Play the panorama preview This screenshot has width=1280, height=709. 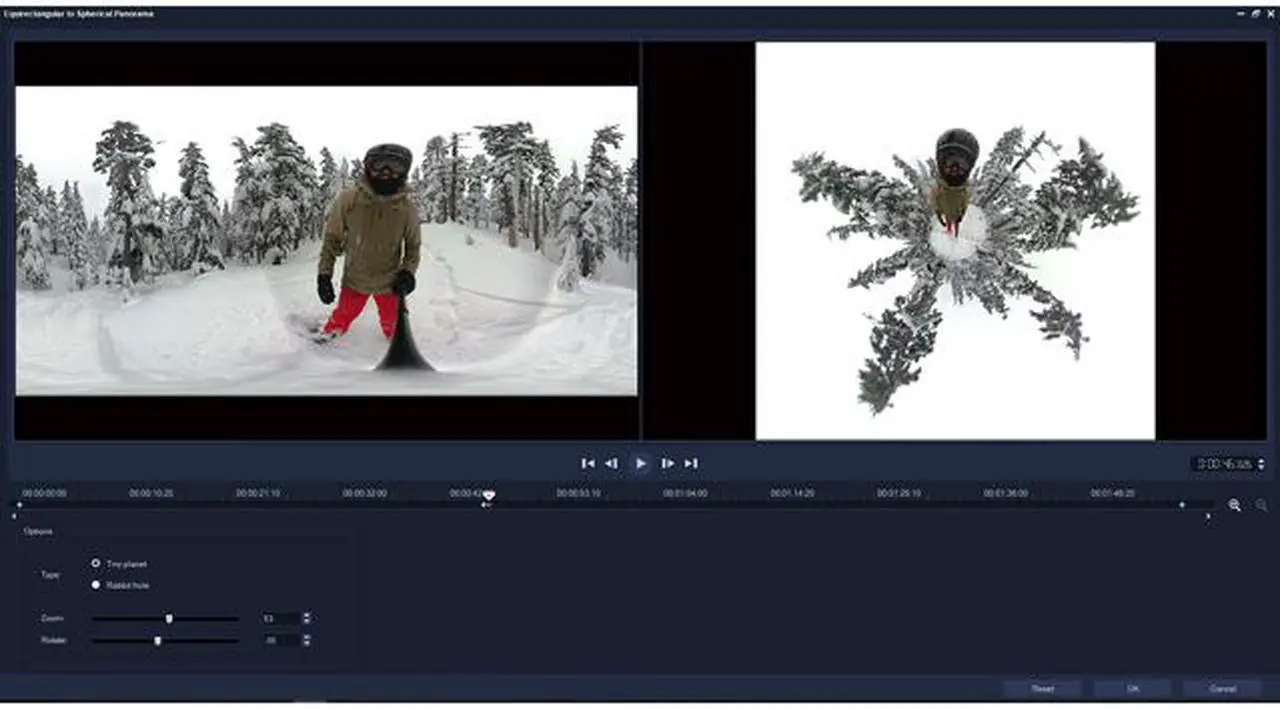tap(641, 463)
